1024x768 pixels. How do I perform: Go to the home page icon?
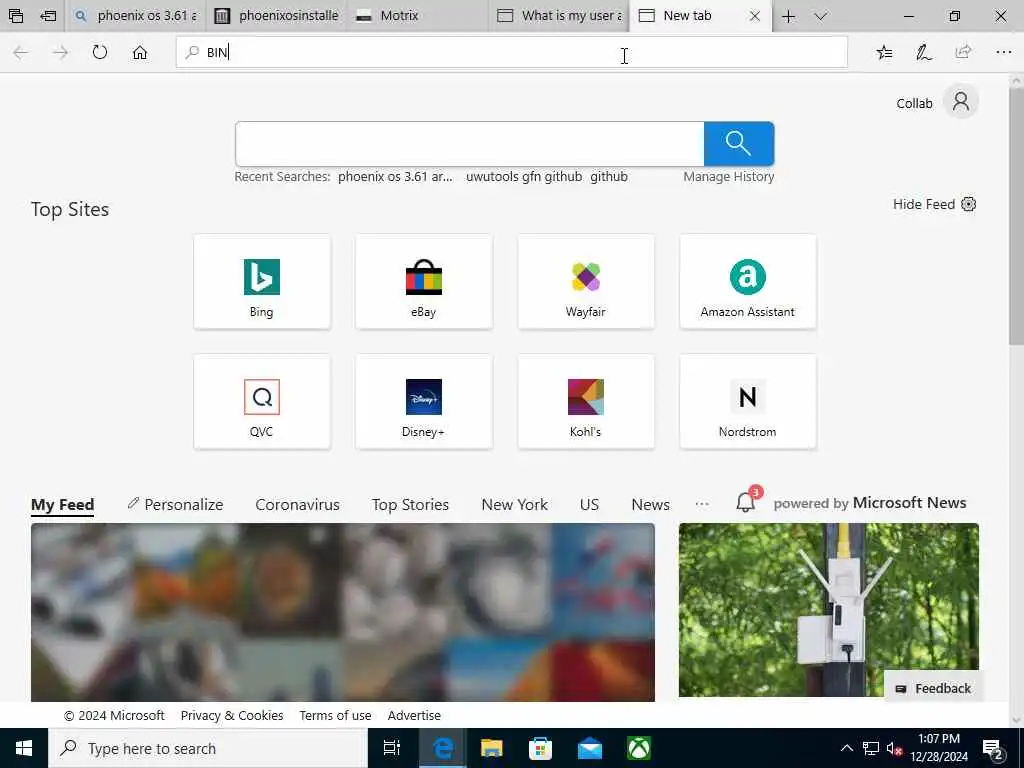coord(140,52)
